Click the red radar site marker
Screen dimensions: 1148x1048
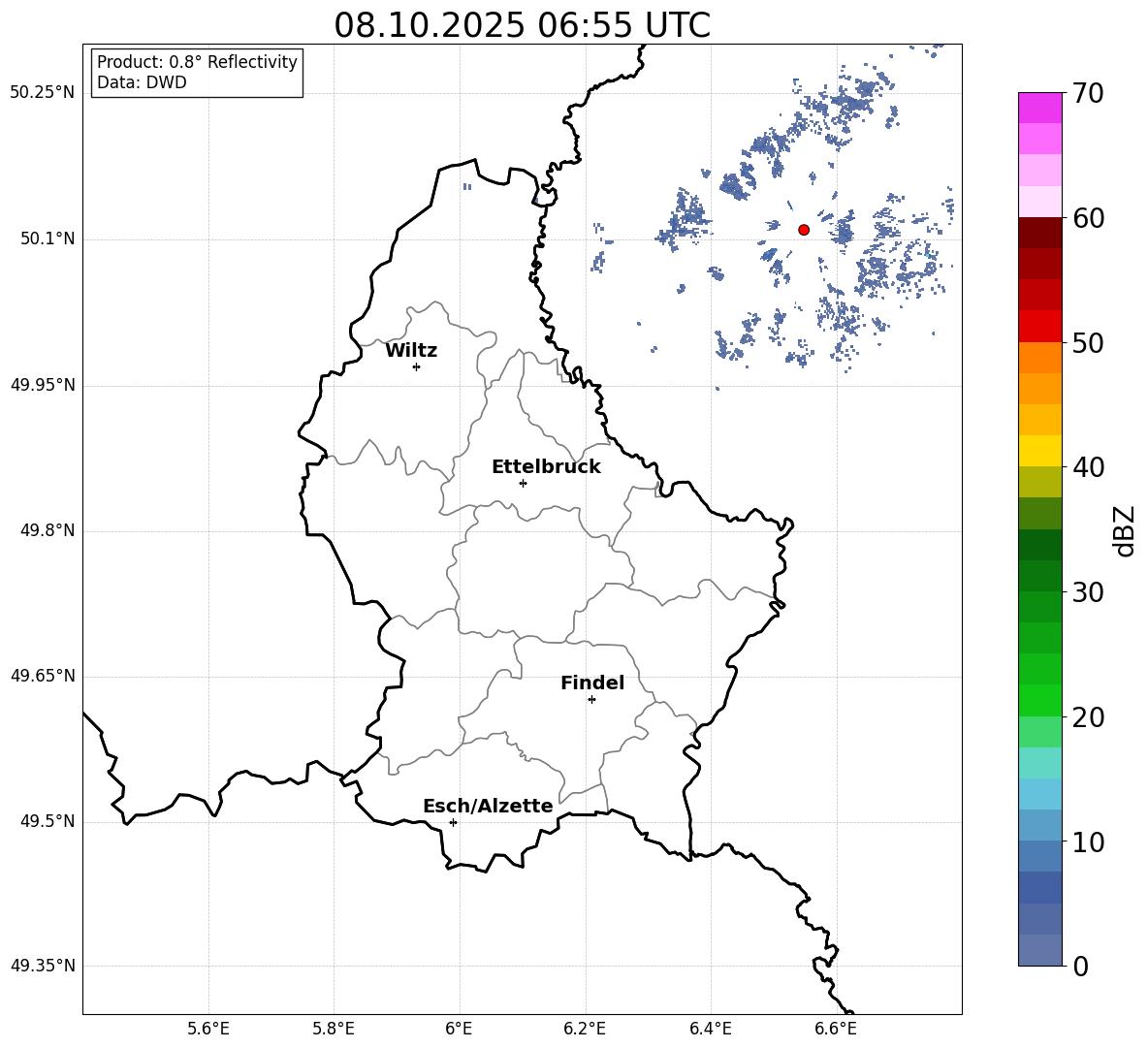click(804, 230)
